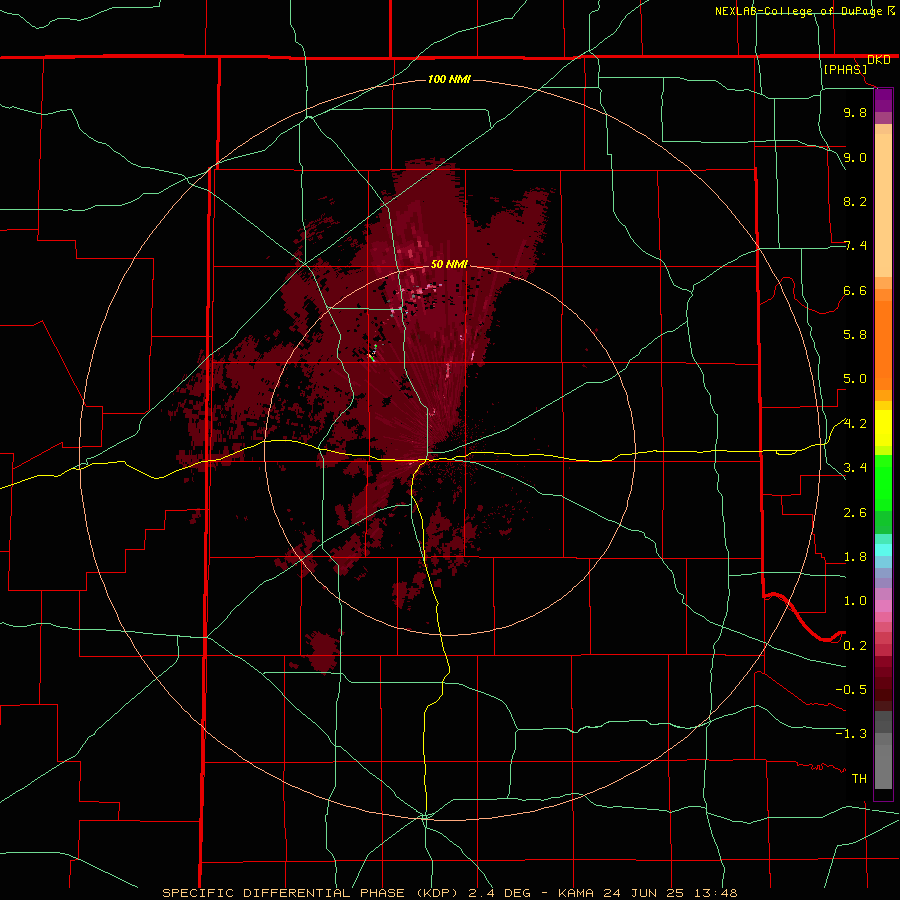Click the [PHAS] units label
This screenshot has height=900, width=900.
click(845, 69)
